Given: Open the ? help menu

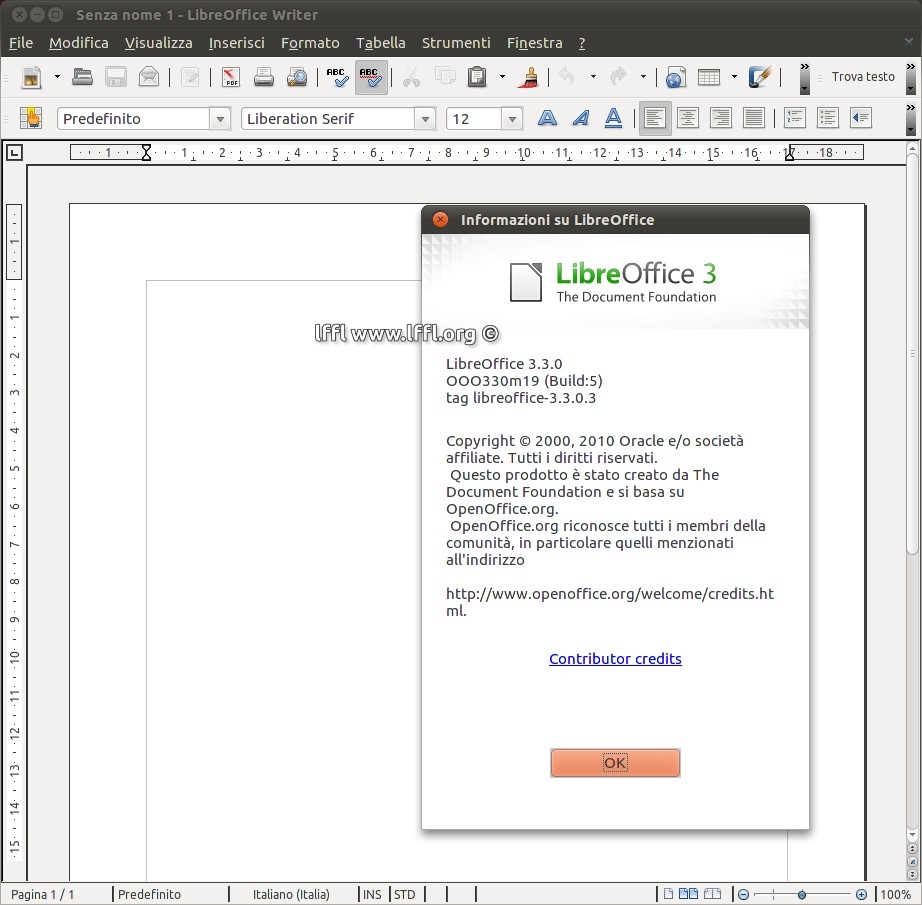Looking at the screenshot, I should pos(582,43).
